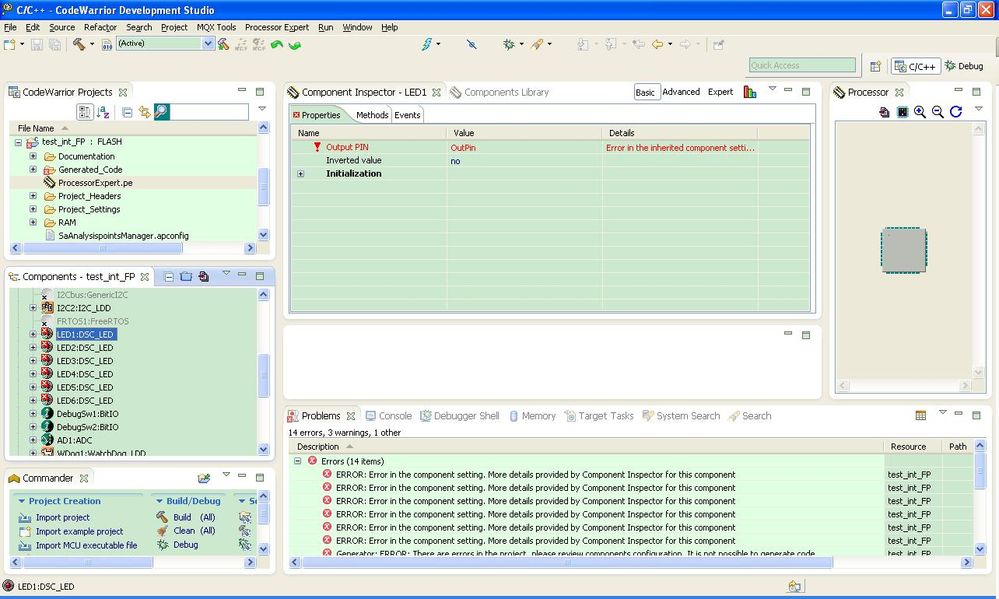Click the OutPin value of Output PIN
The image size is (999, 599).
pos(463,148)
